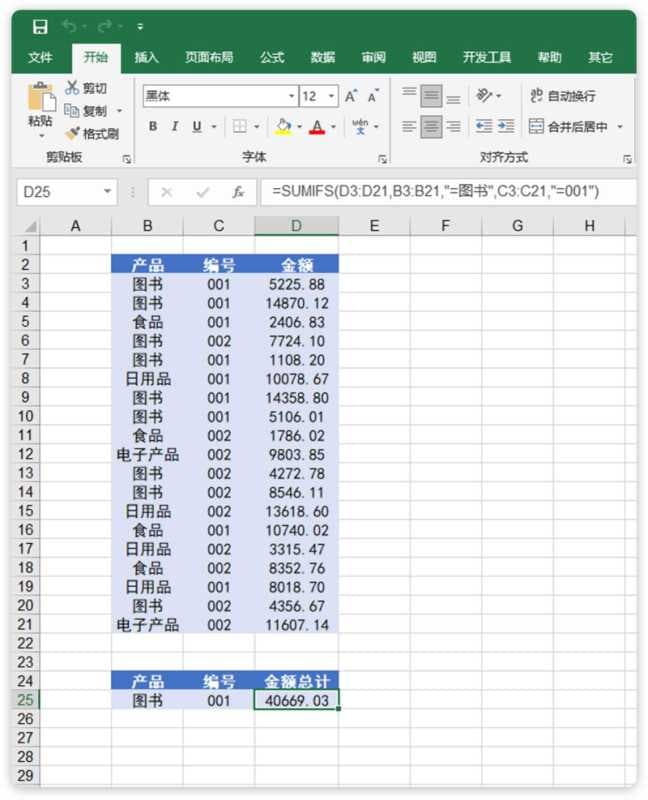
Task: Toggle Underline formatting
Action: point(197,126)
